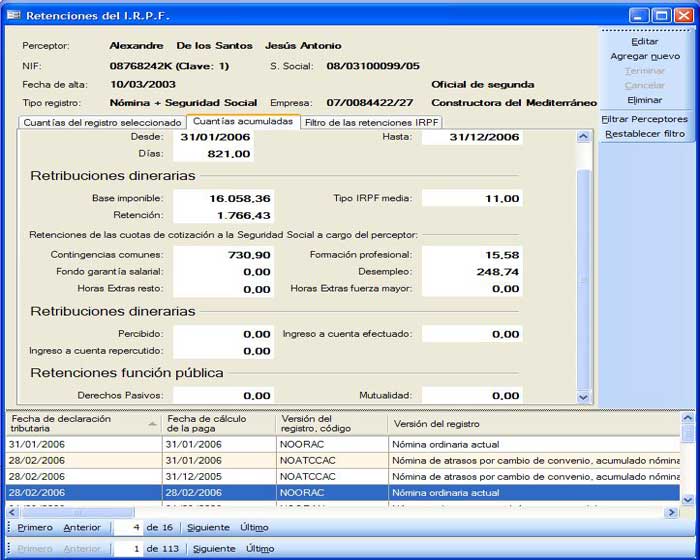Click the Editar button in side panel

coord(645,42)
